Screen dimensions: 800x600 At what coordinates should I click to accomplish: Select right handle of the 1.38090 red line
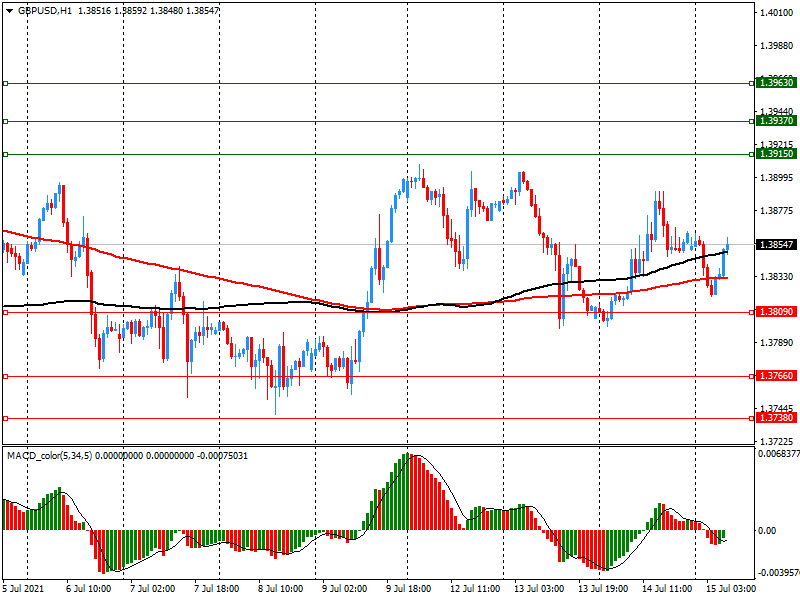click(x=752, y=312)
